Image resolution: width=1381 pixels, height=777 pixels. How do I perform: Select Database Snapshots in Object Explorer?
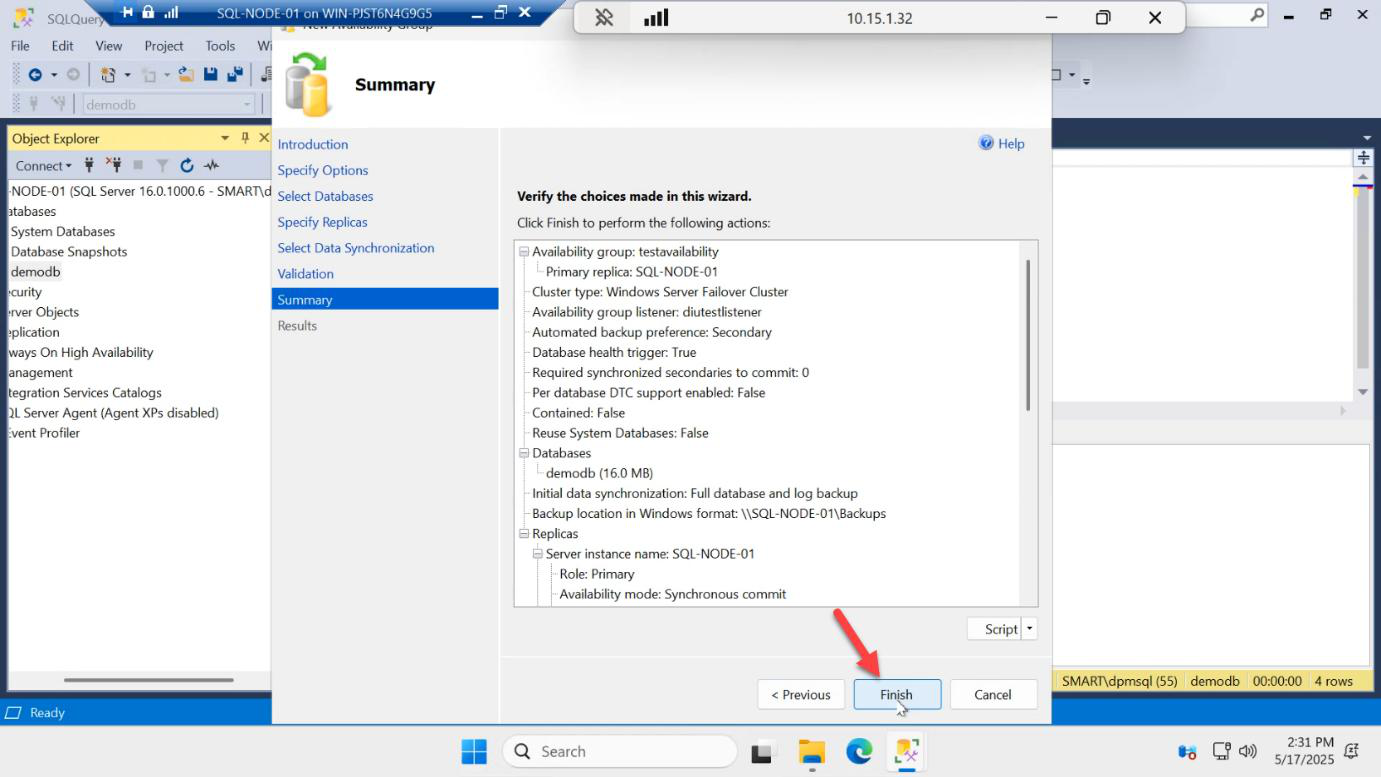pos(69,252)
